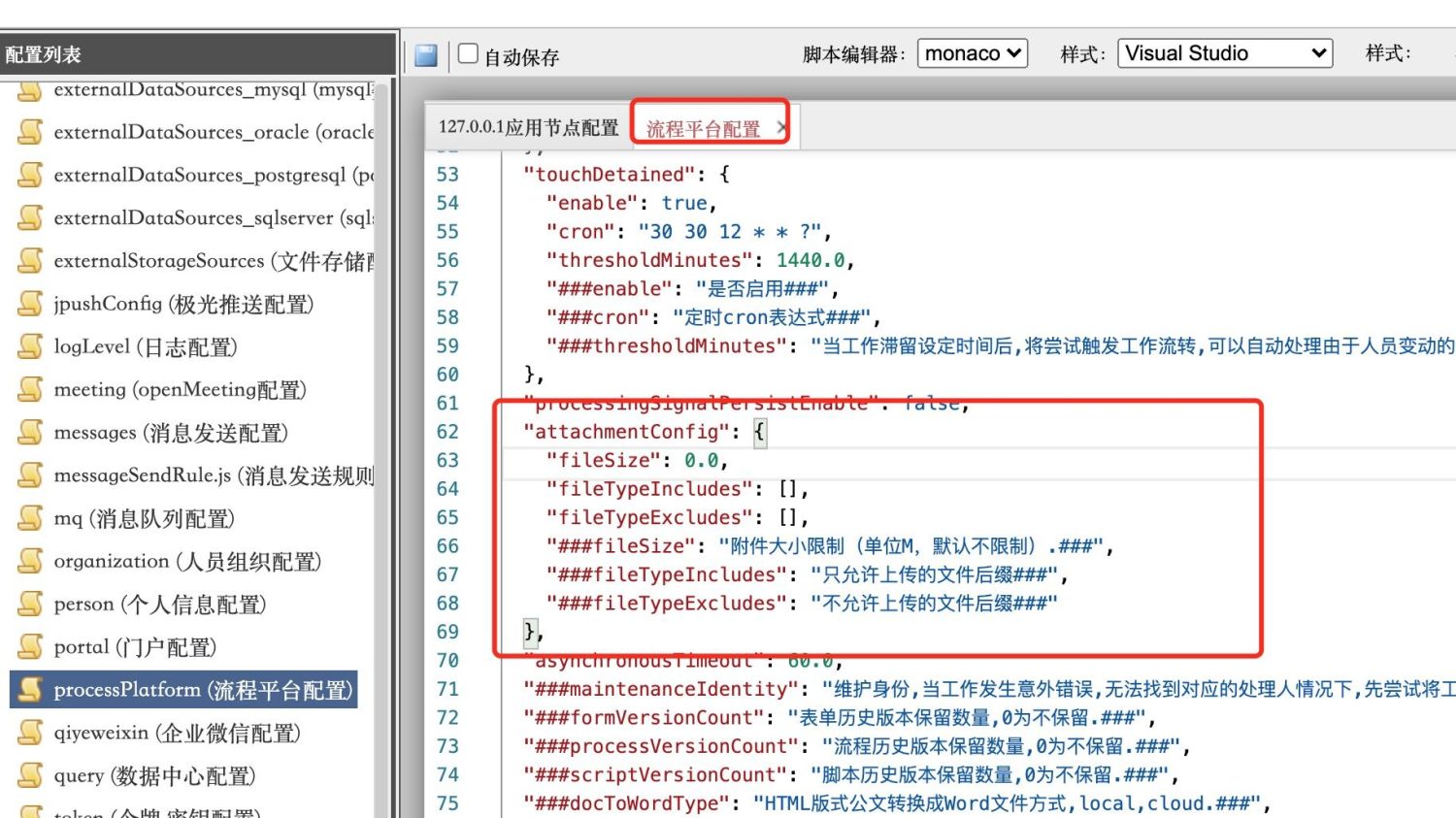Open the 脚本编辑器 monaco dropdown
Screen dimensions: 1456x818
(x=972, y=53)
